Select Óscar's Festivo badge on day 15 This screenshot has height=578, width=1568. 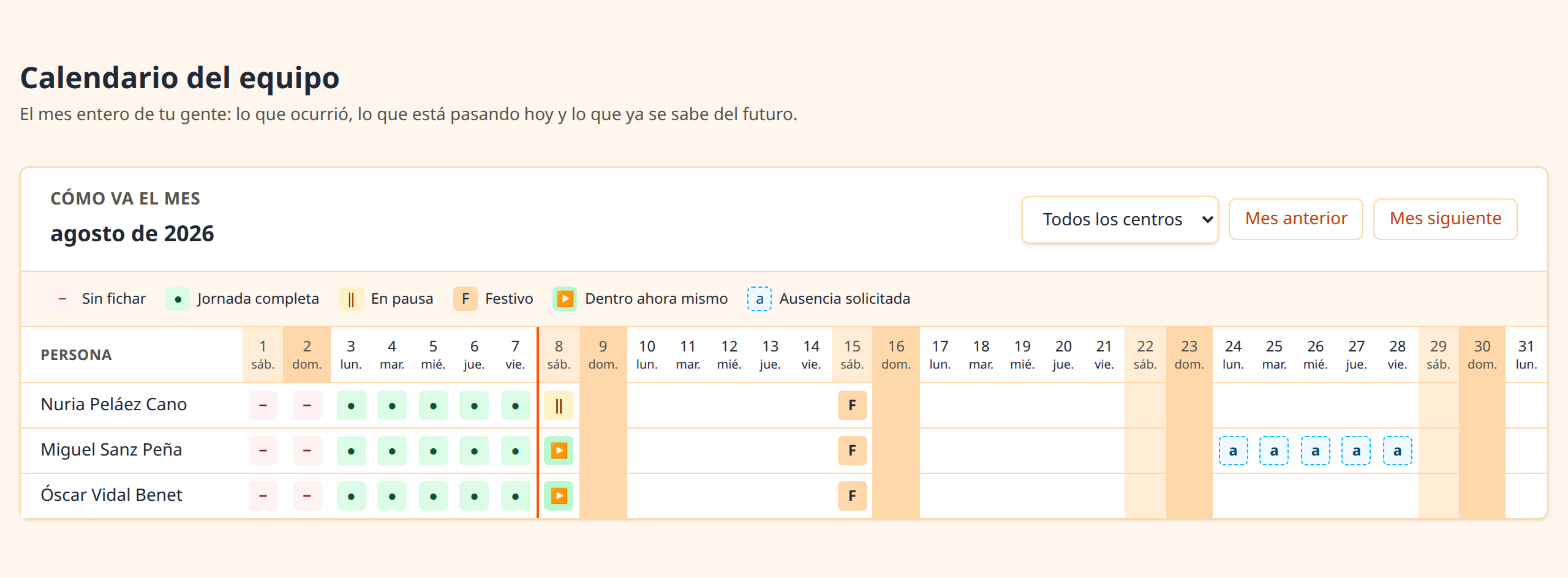(852, 496)
